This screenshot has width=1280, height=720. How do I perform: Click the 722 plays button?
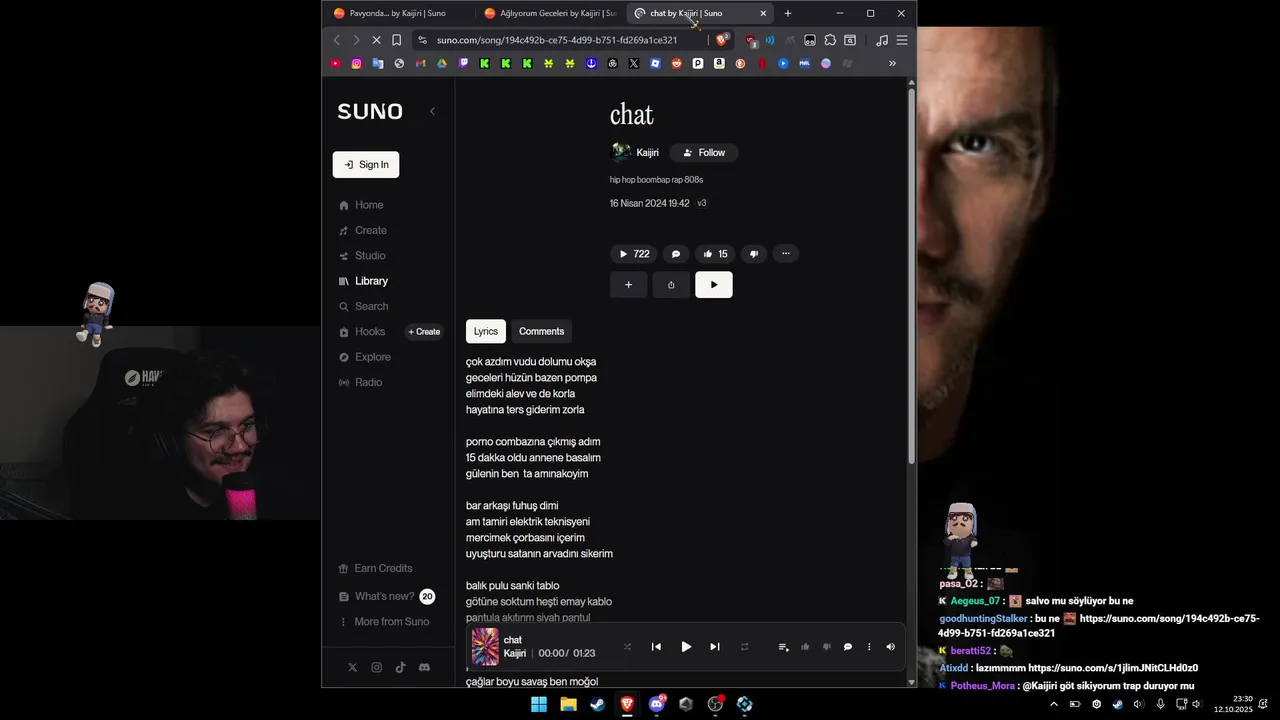(x=633, y=254)
